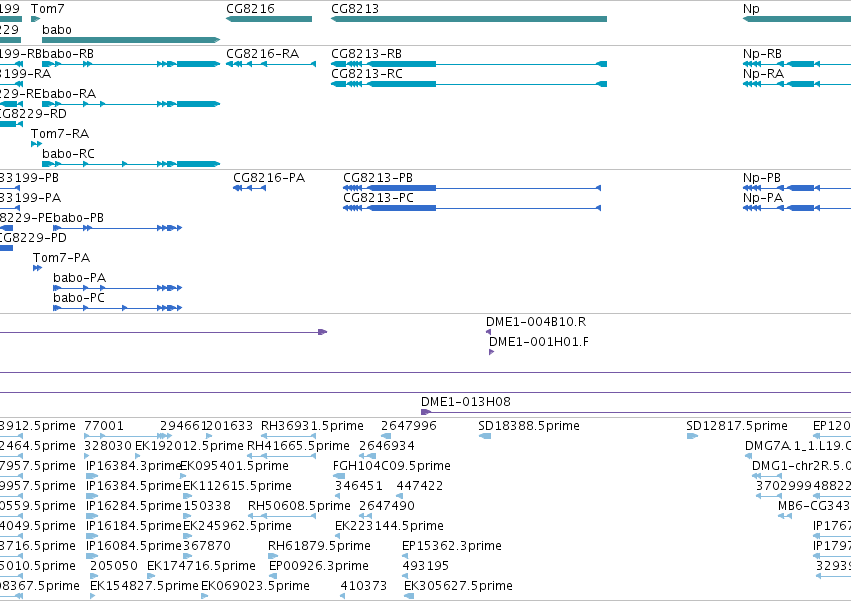Select feature 205050

[92, 576]
